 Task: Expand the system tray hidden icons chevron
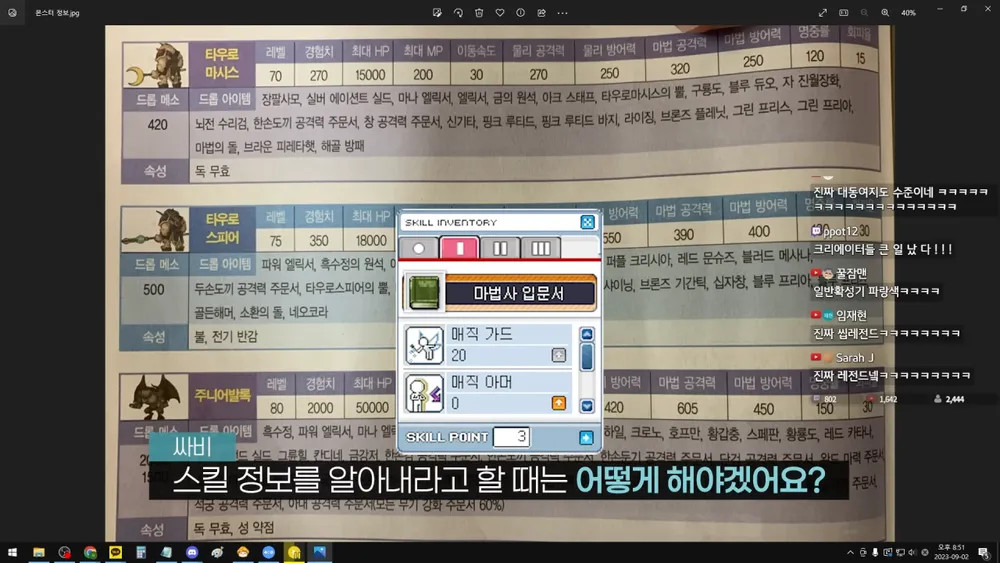850,552
